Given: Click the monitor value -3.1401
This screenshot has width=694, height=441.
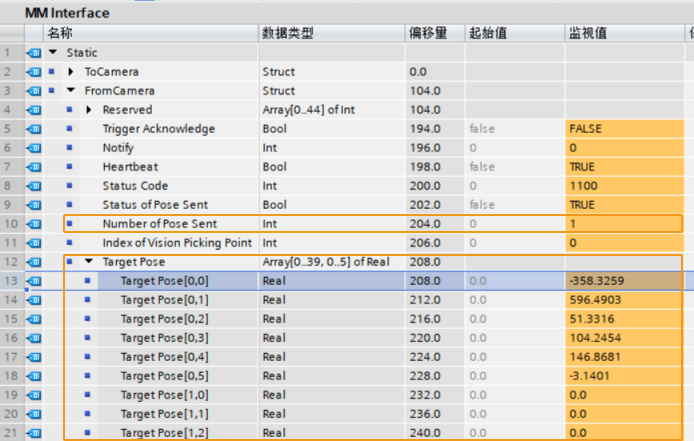Looking at the screenshot, I should [590, 376].
